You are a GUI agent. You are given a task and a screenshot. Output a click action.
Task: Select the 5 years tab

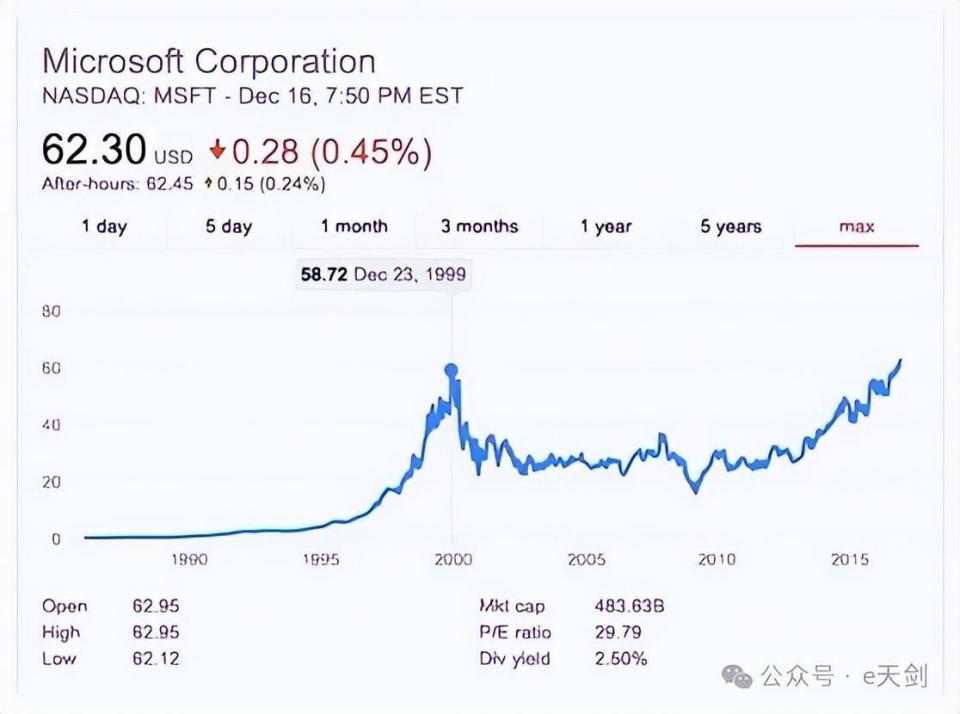pos(731,227)
